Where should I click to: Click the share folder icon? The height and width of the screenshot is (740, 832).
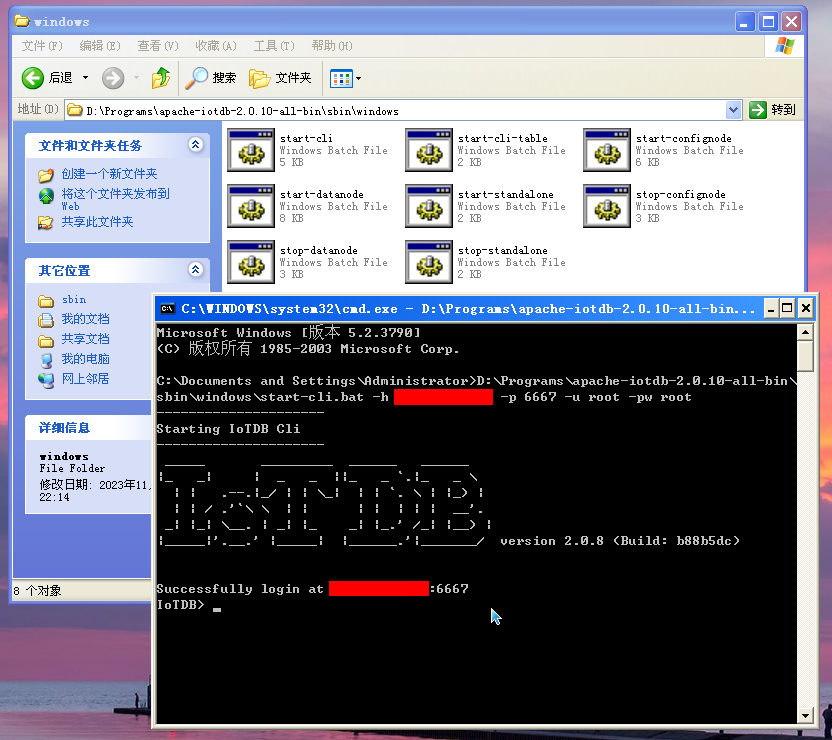[46, 222]
